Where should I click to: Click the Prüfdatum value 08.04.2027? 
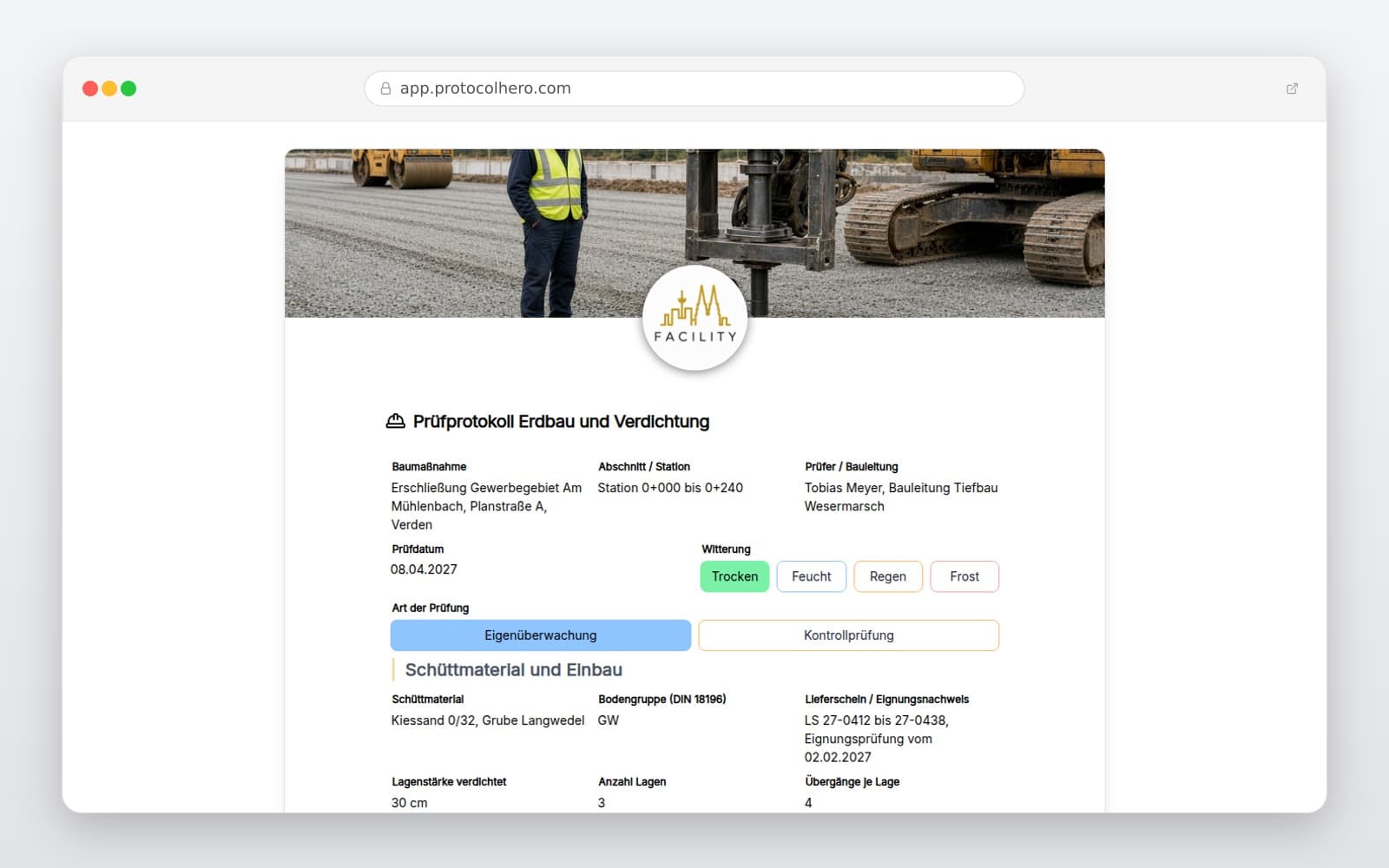click(424, 569)
